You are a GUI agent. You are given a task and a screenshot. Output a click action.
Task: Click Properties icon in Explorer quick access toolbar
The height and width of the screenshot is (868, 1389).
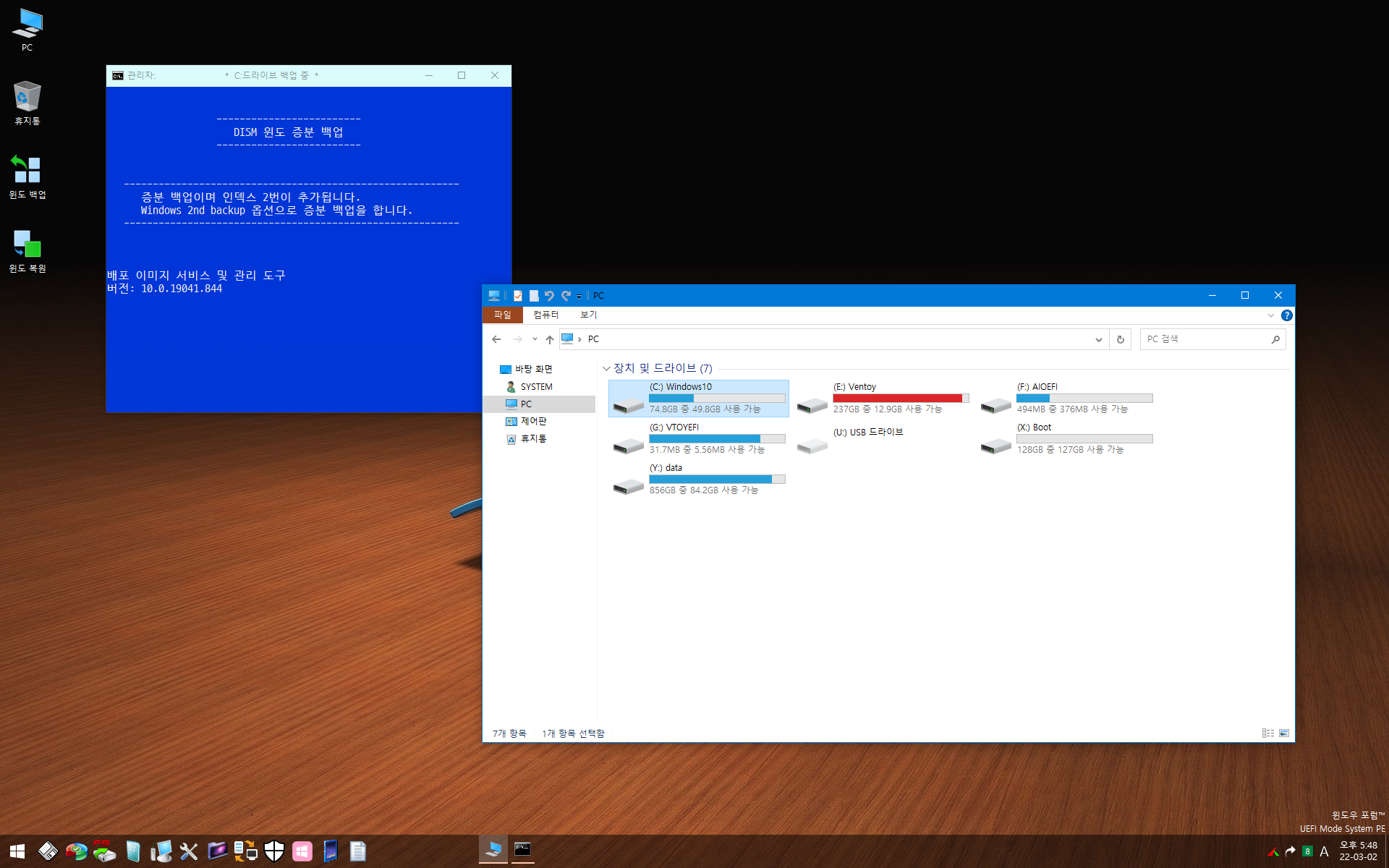point(518,295)
